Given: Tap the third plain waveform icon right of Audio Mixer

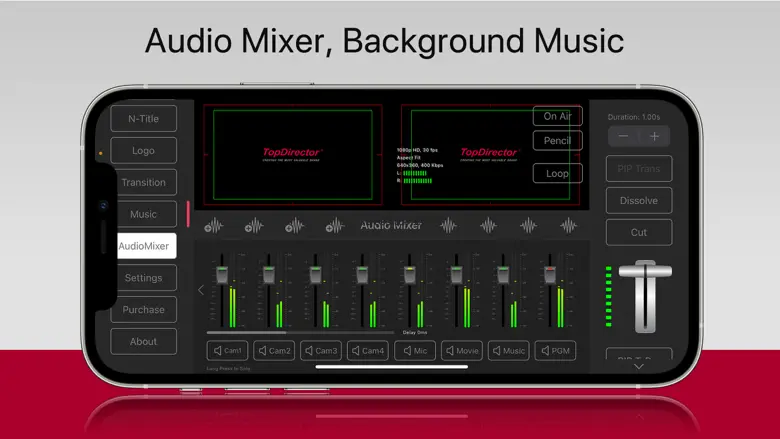Looking at the screenshot, I should [528, 226].
